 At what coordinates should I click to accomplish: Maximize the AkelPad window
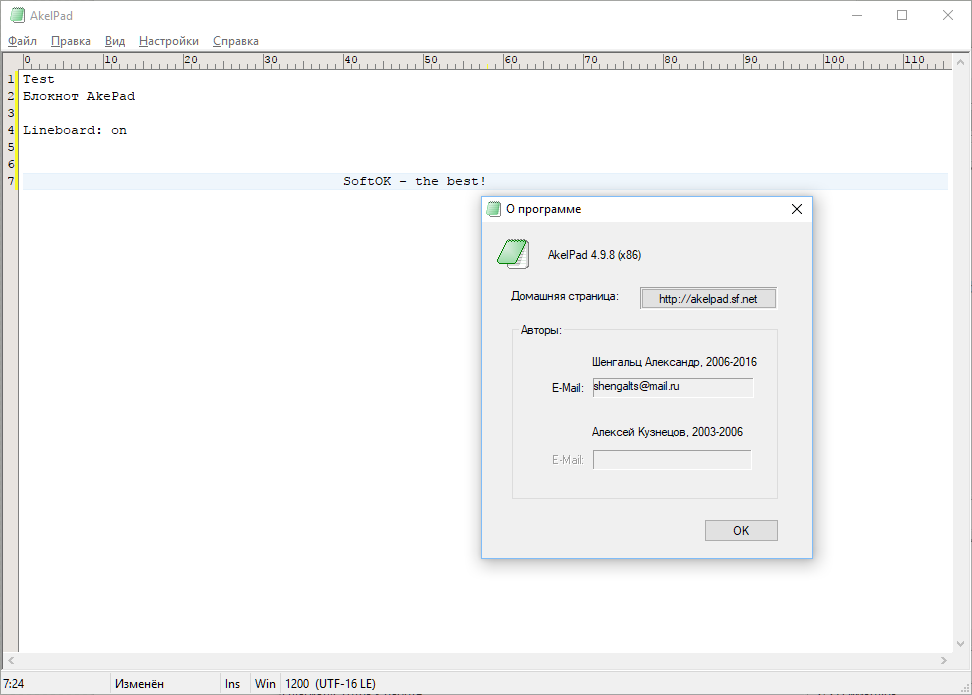(x=902, y=15)
